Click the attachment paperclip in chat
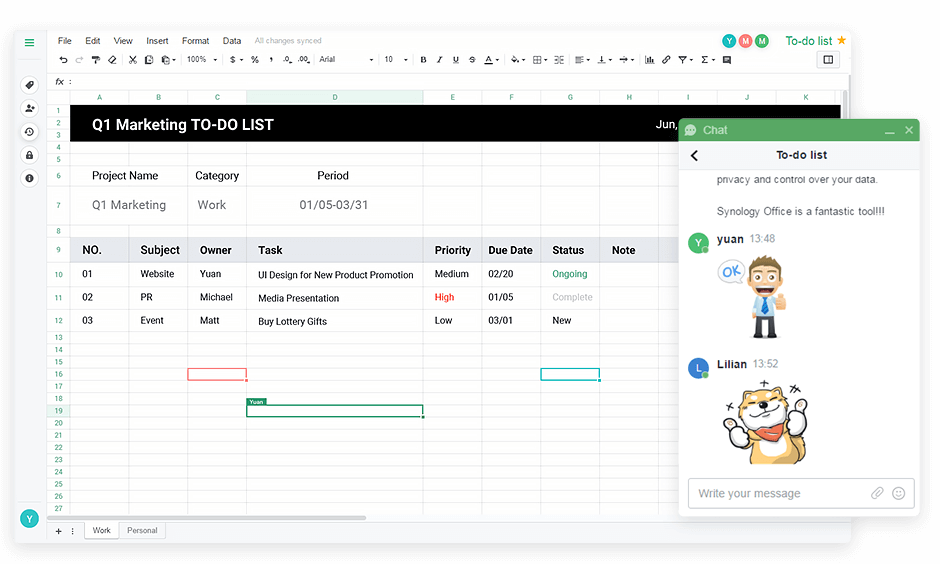940x564 pixels. [x=877, y=493]
